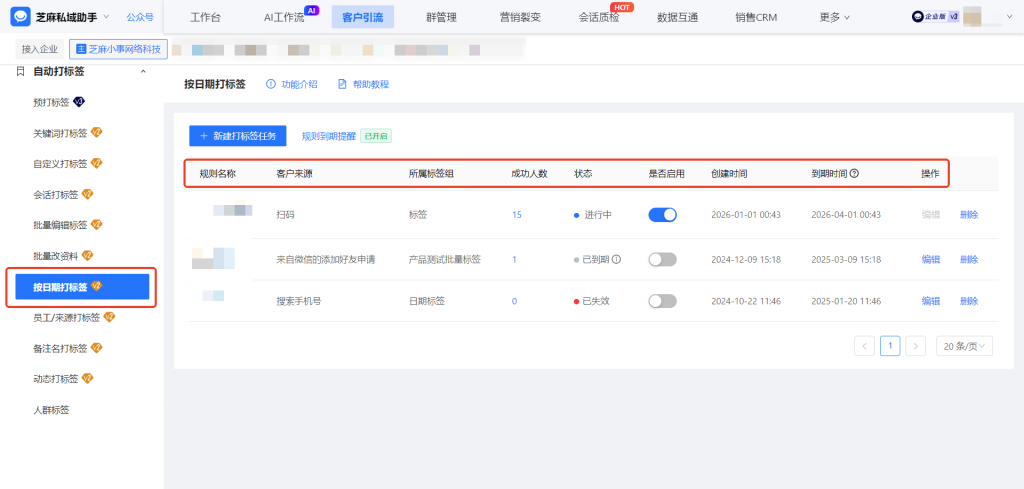Click the 进行中 status text
The image size is (1024, 489).
click(x=598, y=215)
